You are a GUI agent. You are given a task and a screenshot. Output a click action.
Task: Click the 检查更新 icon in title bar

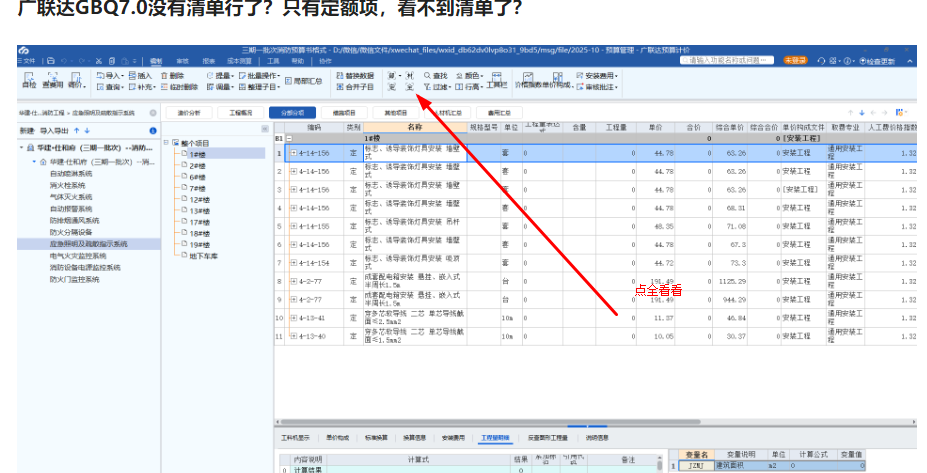[877, 61]
